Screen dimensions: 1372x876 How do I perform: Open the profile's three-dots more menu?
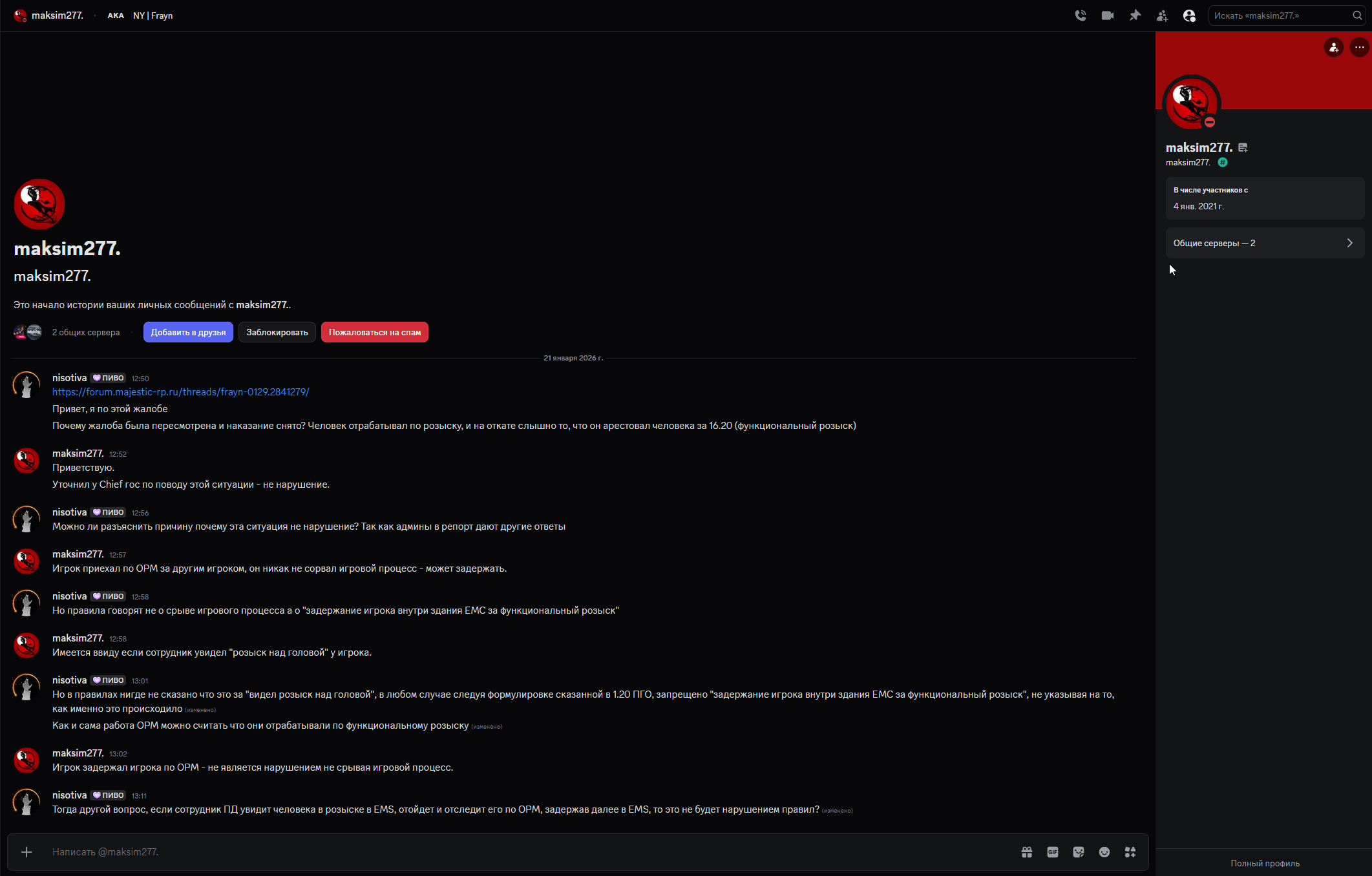tap(1360, 47)
